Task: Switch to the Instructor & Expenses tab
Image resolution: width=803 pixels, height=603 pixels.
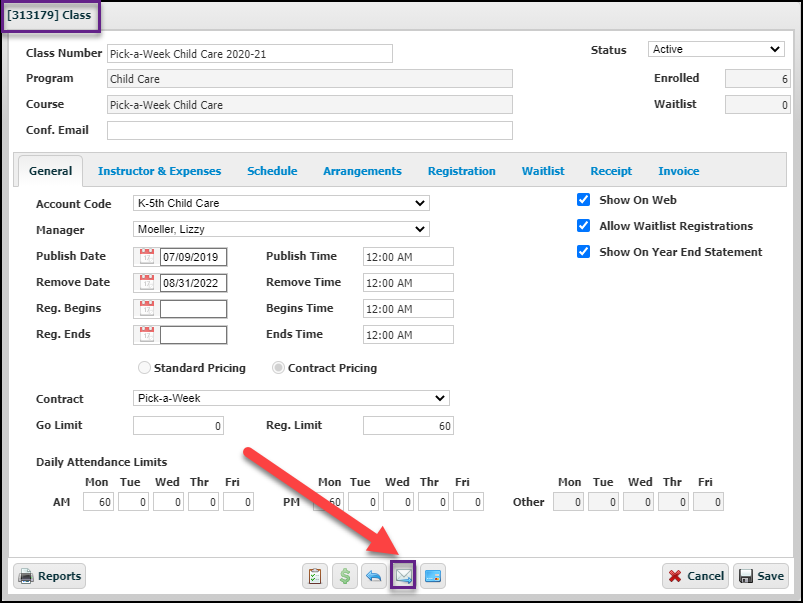Action: tap(159, 171)
